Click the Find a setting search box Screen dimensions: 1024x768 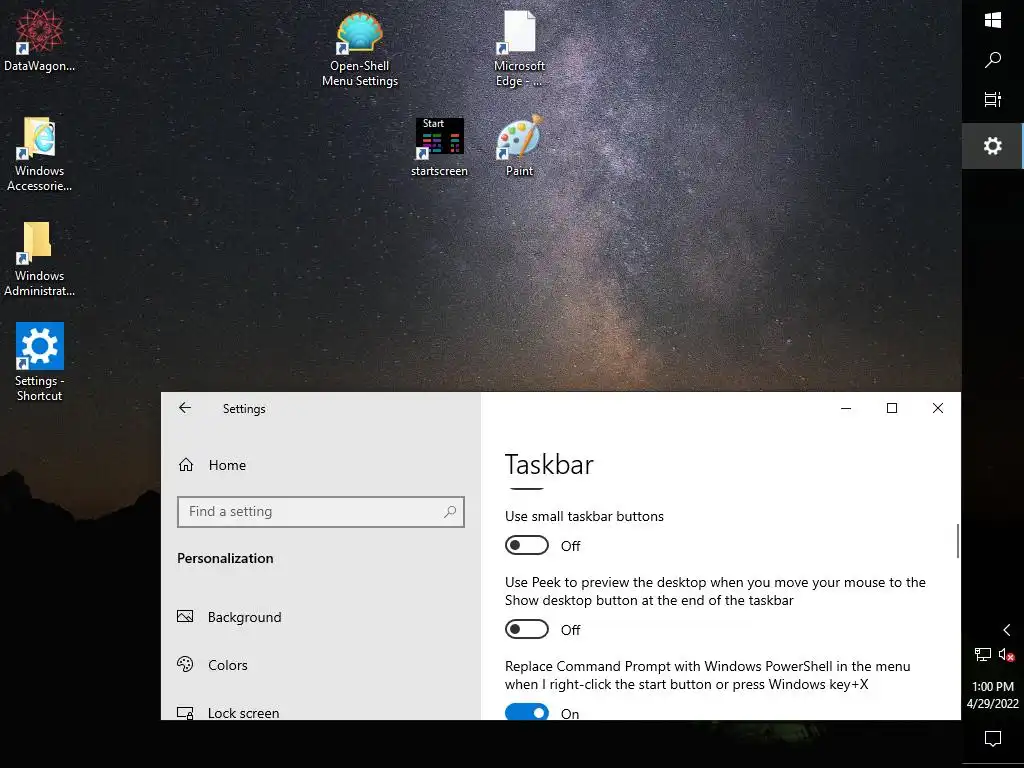(321, 511)
